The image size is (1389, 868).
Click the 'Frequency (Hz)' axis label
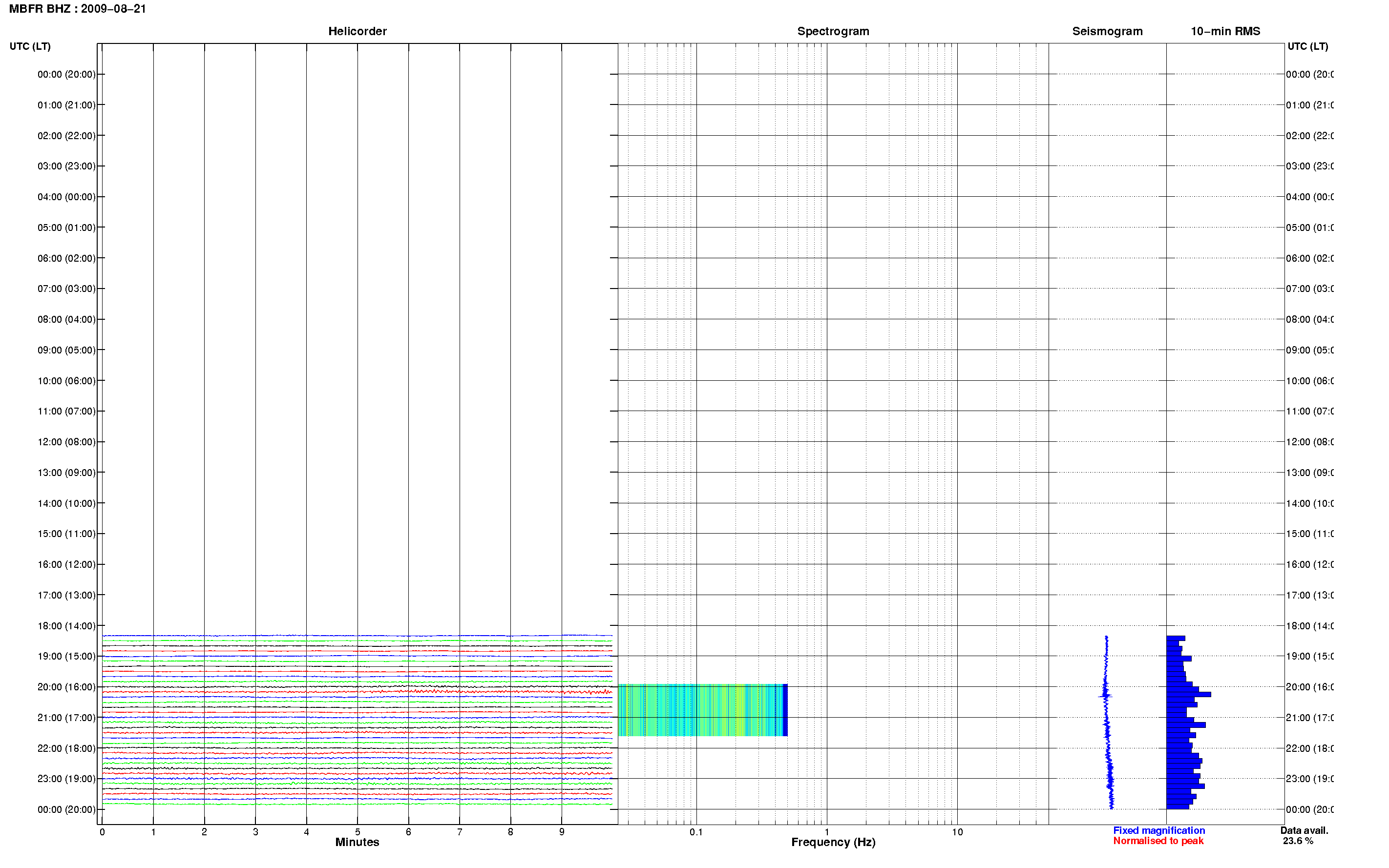pyautogui.click(x=833, y=842)
